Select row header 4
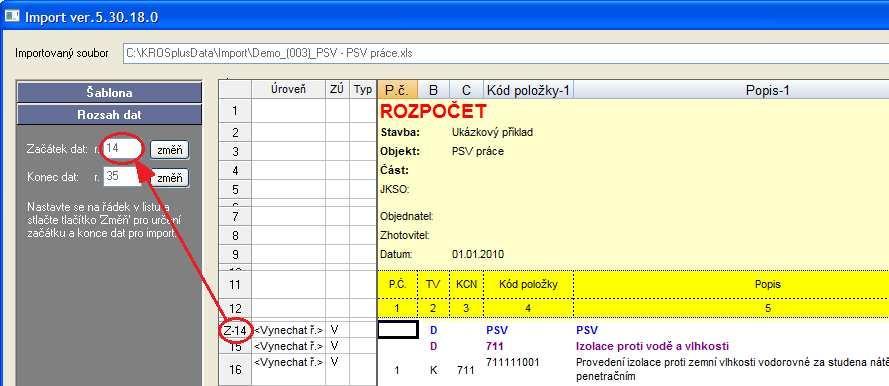 [x=235, y=171]
